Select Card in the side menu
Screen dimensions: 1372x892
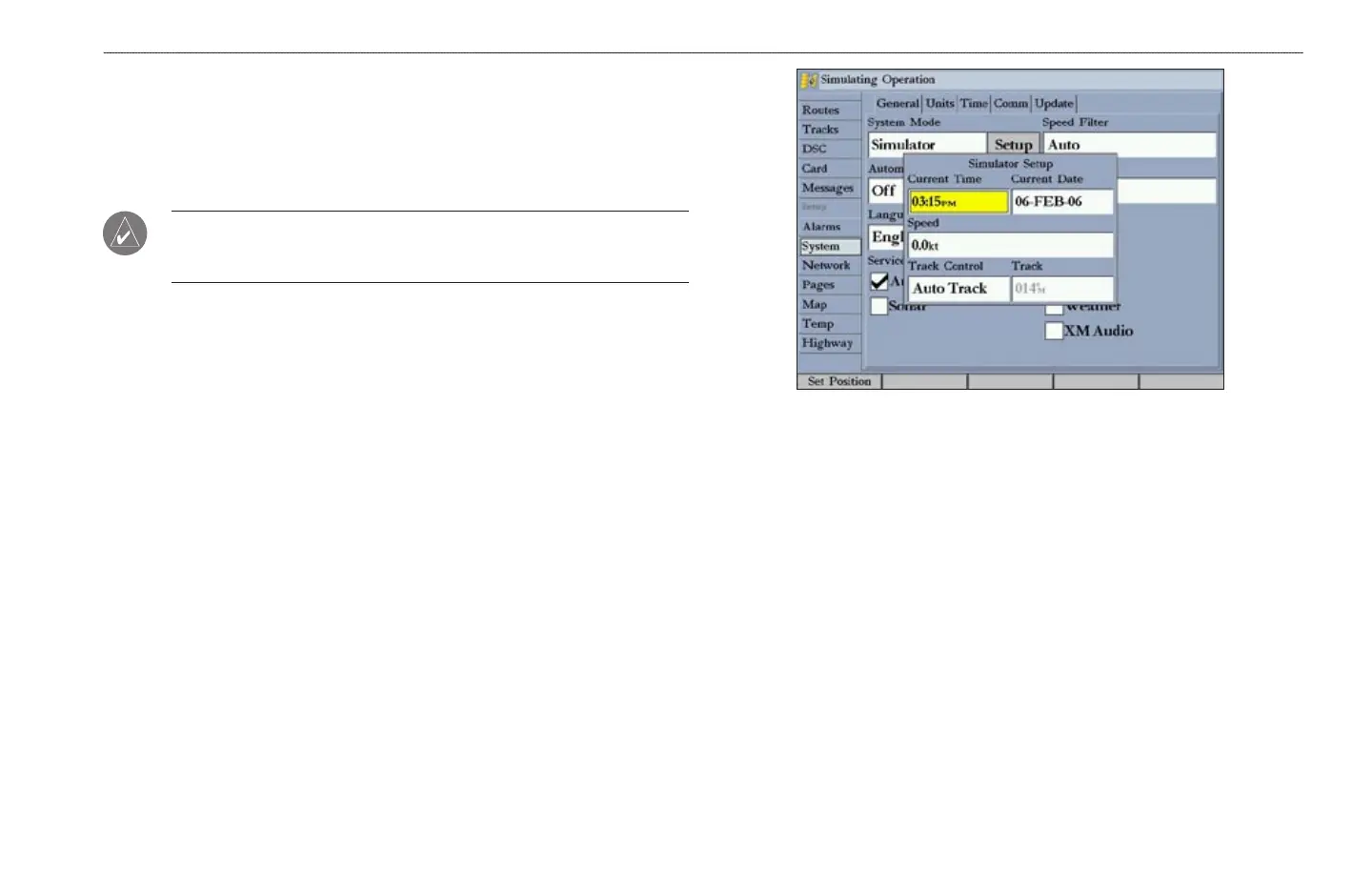830,169
